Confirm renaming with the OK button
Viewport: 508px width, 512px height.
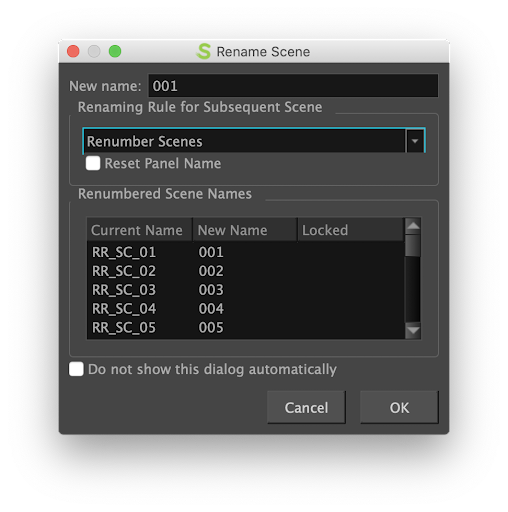[399, 407]
